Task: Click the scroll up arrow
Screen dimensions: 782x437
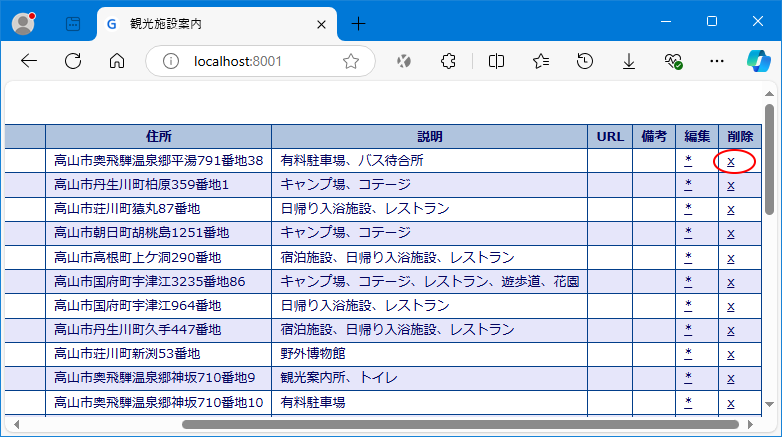Action: [769, 93]
